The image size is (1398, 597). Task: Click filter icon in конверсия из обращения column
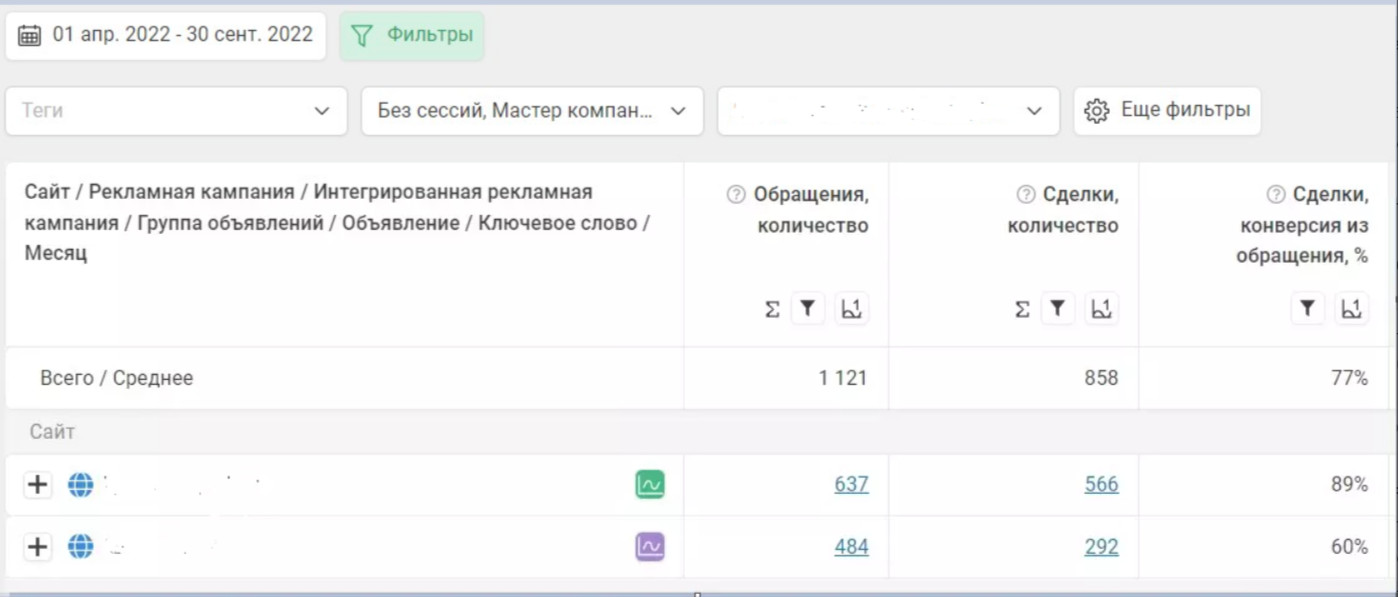point(1308,309)
